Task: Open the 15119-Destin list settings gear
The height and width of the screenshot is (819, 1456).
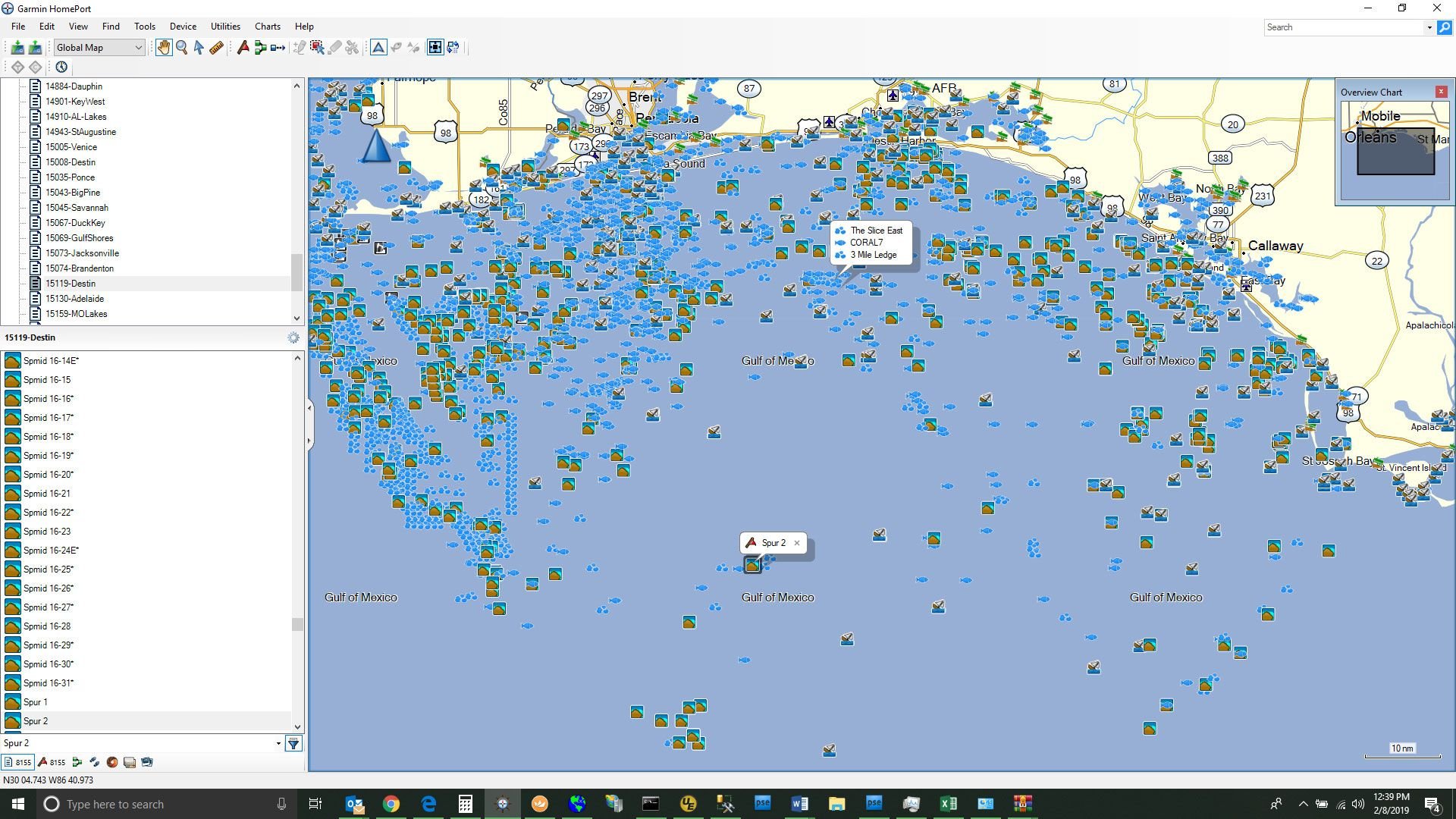Action: (x=293, y=337)
